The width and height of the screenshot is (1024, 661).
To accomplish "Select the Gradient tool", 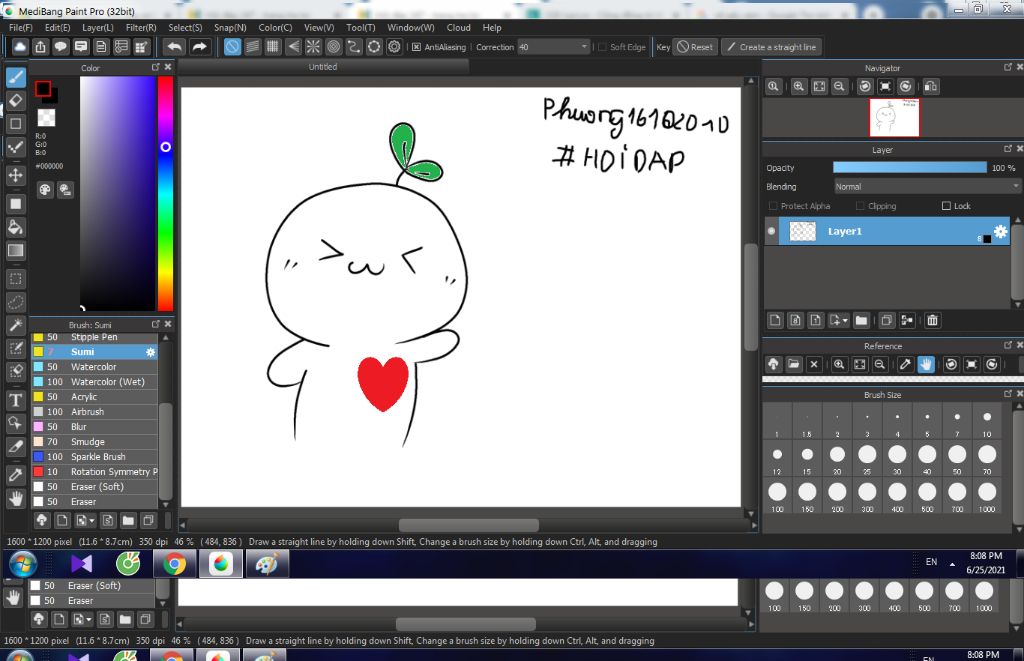I will [16, 250].
